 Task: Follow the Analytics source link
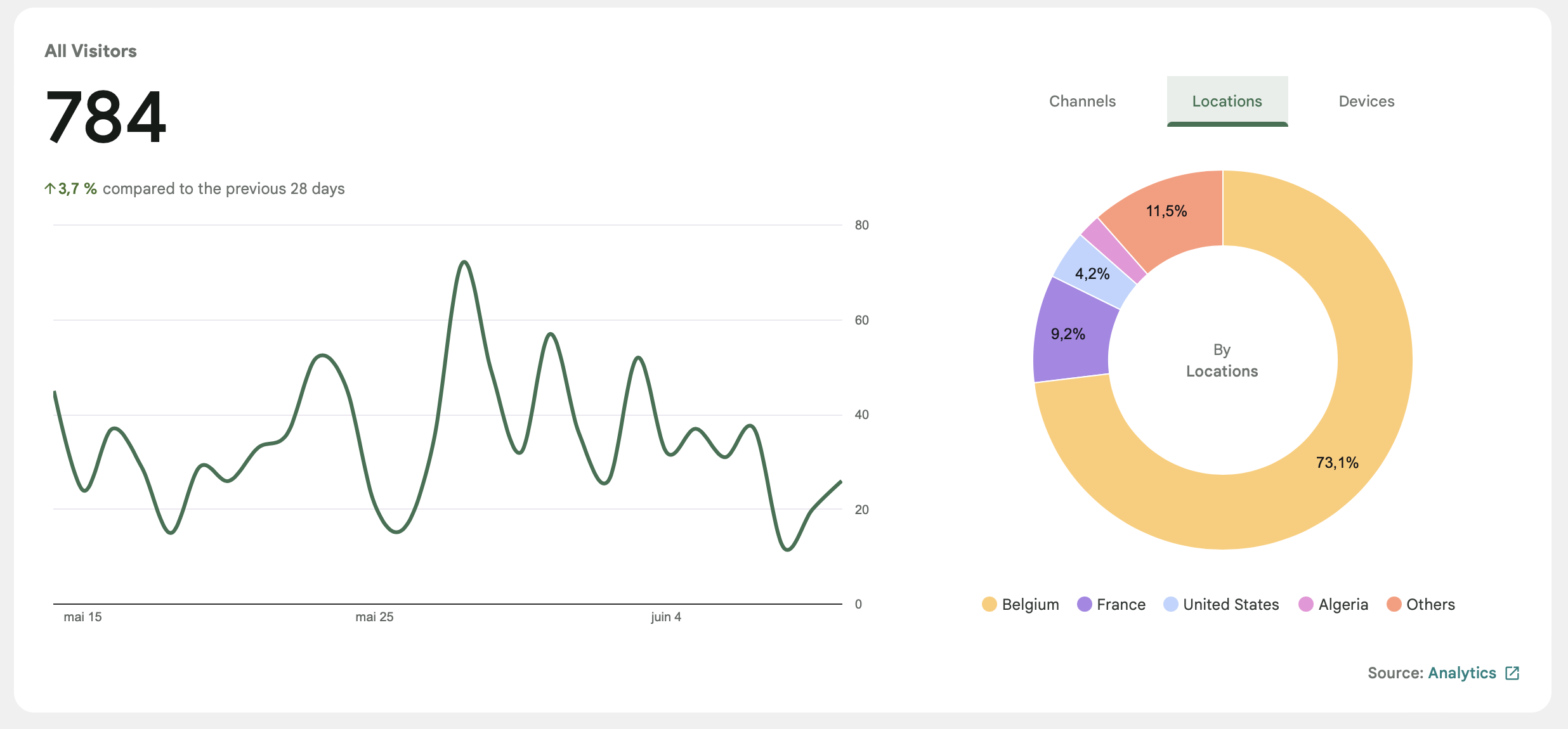[1461, 673]
